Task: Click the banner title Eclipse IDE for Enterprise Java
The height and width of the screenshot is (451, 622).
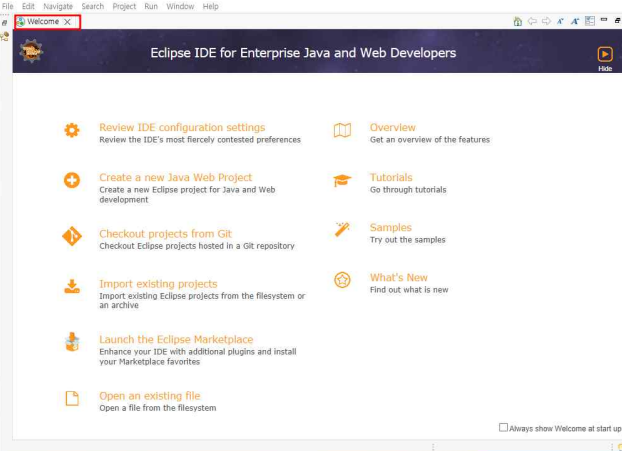Action: click(x=303, y=53)
